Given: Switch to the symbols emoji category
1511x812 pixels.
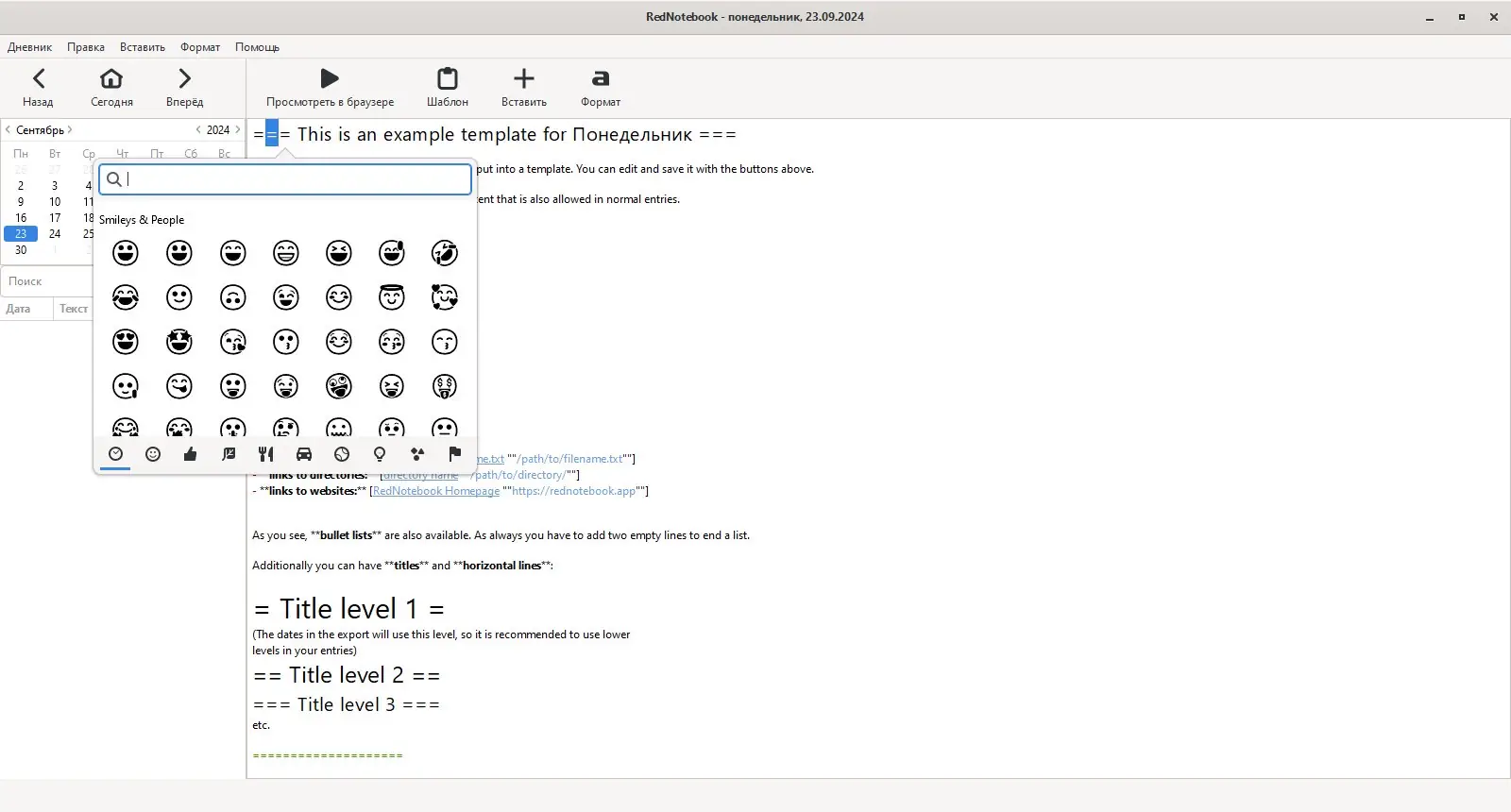Looking at the screenshot, I should click(417, 454).
